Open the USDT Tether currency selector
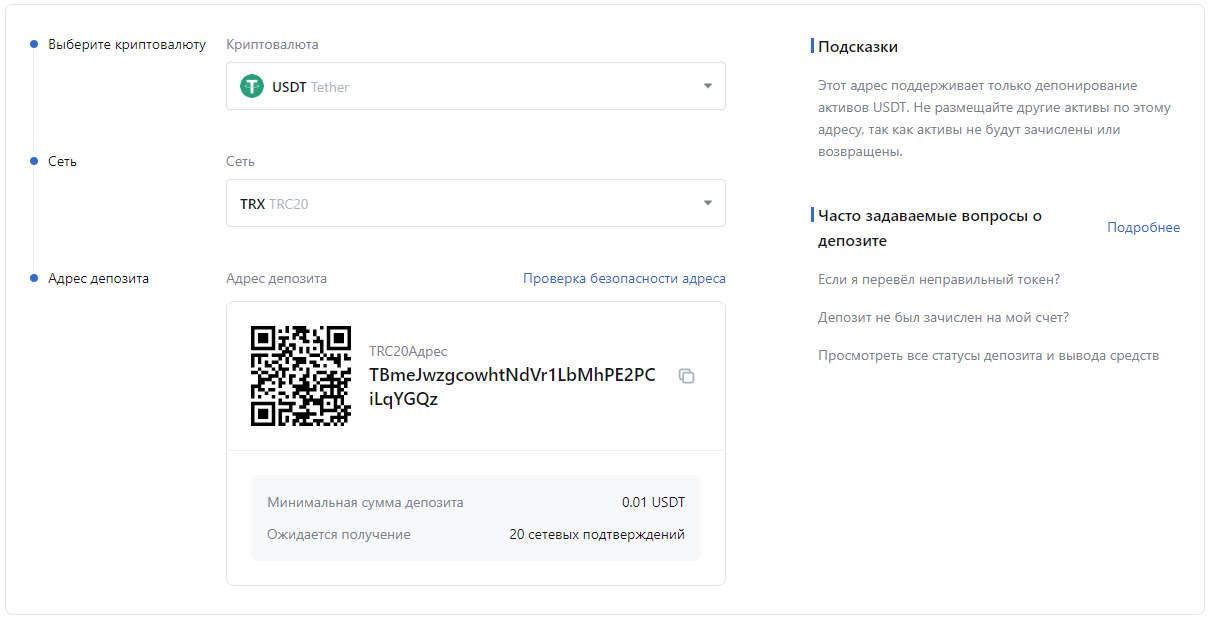Viewport: 1211px width, 619px height. pos(475,87)
